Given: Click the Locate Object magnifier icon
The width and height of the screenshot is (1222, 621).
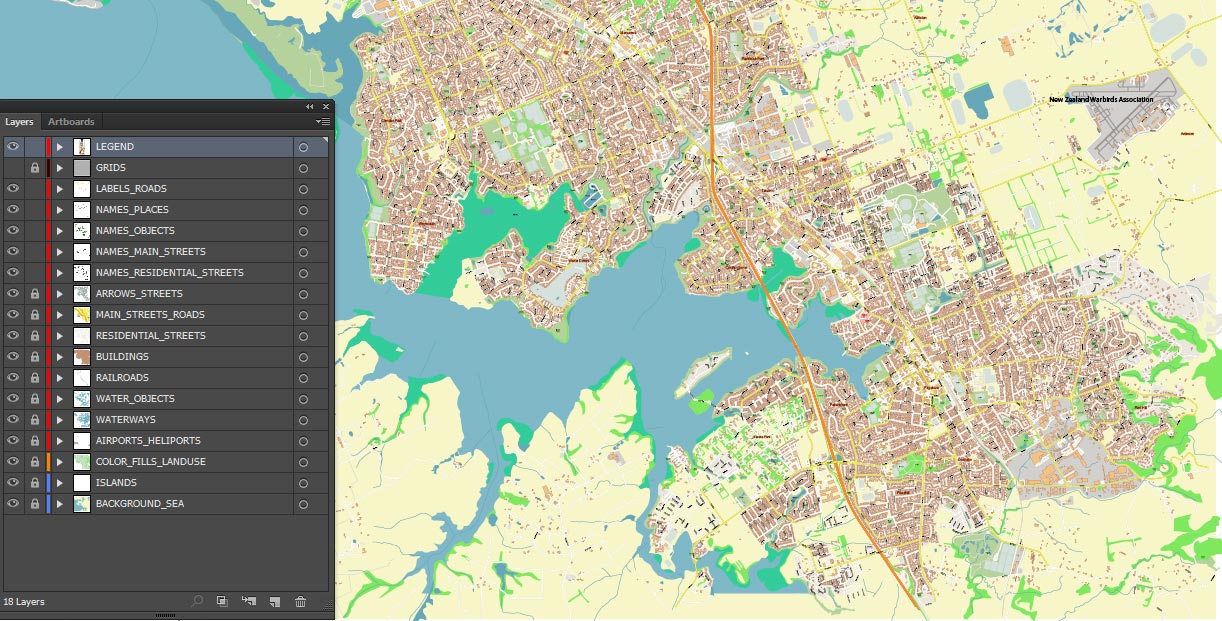Looking at the screenshot, I should [197, 601].
